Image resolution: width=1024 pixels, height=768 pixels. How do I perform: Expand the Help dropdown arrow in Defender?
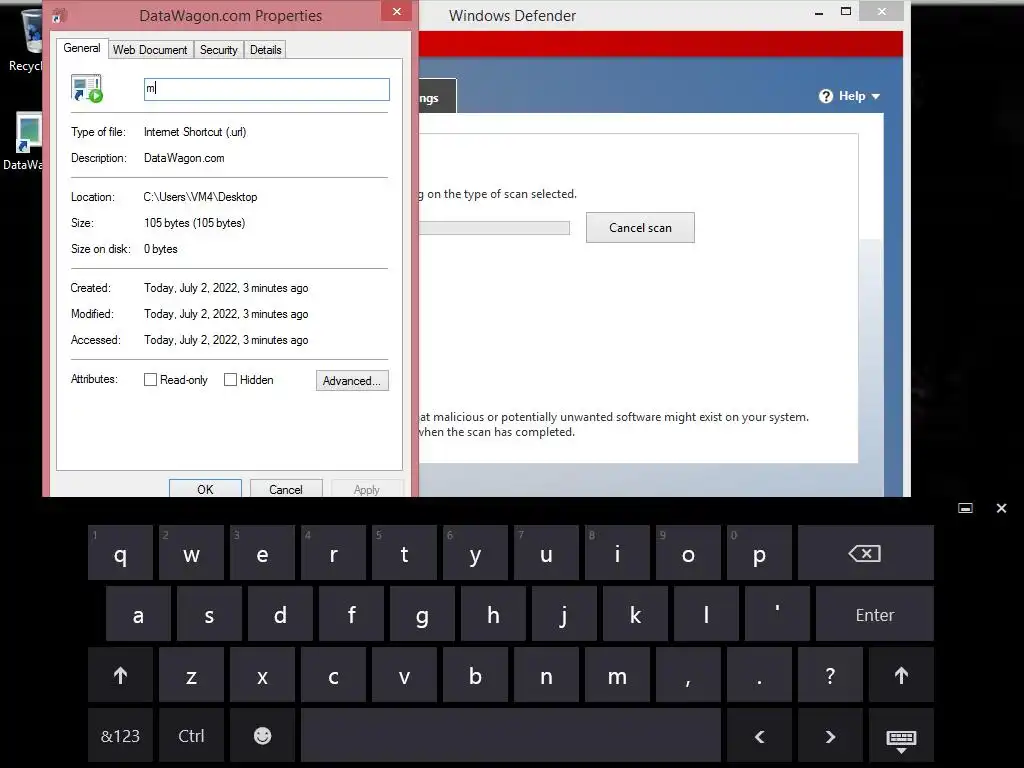click(x=876, y=97)
